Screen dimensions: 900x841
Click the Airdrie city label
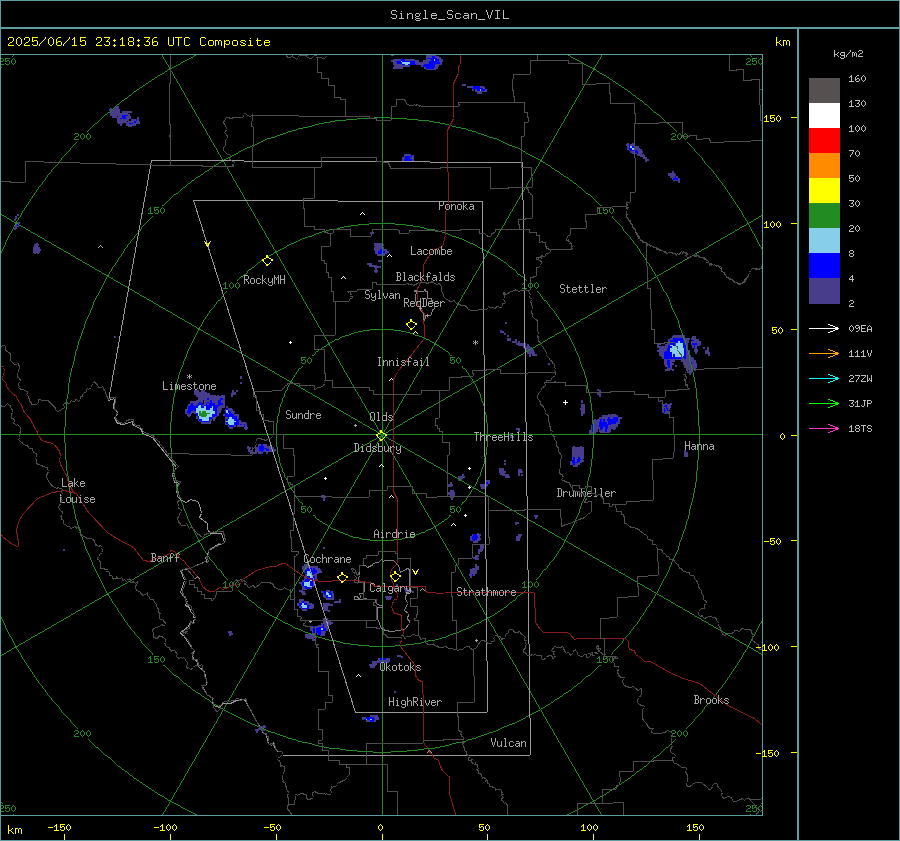(x=394, y=534)
